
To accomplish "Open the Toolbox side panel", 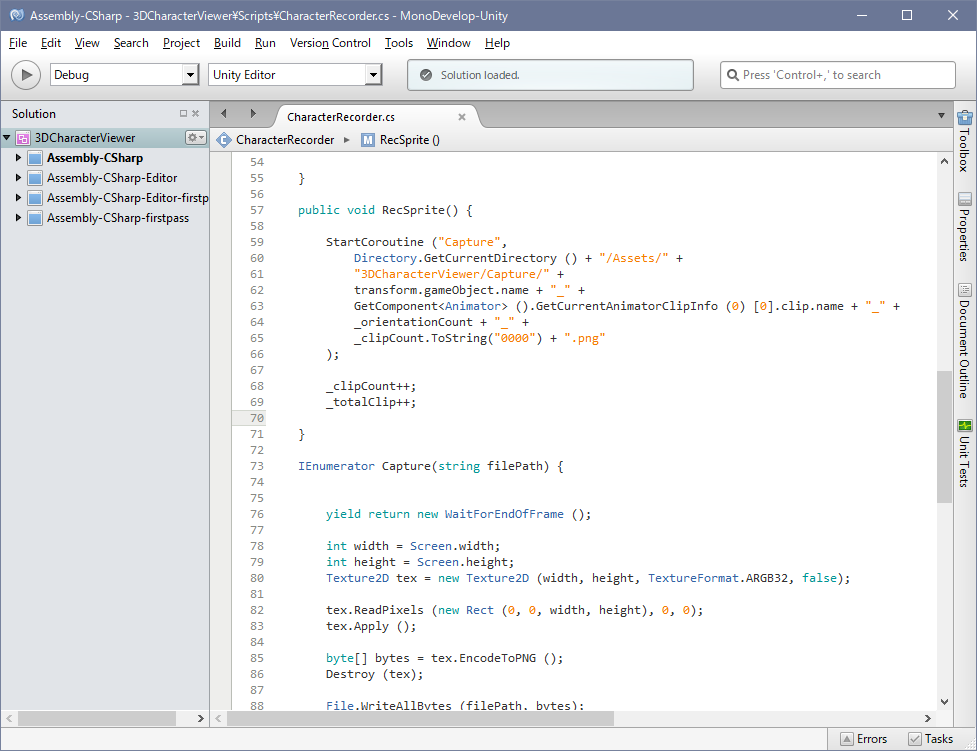I will click(x=964, y=141).
